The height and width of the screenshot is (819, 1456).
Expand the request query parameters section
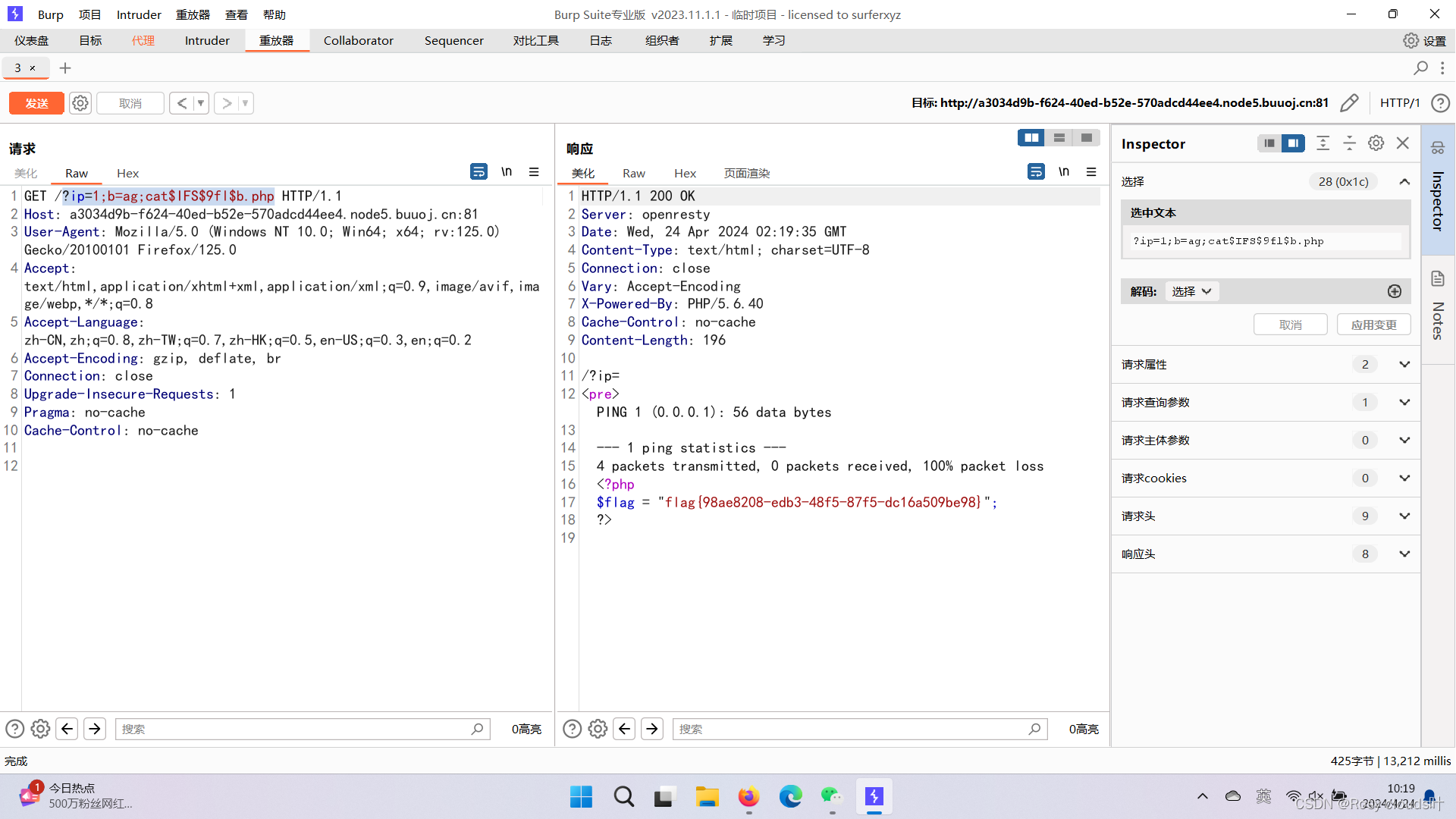point(1404,403)
